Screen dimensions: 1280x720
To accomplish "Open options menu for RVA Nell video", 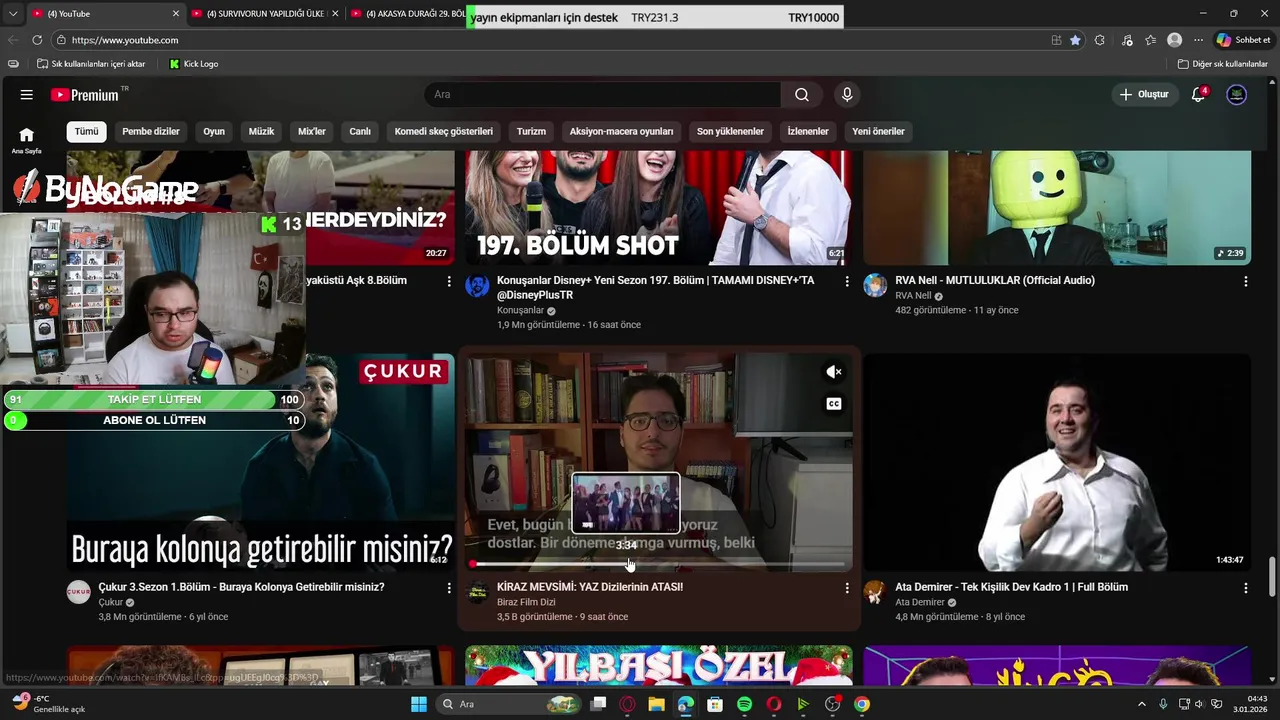I will [1245, 282].
